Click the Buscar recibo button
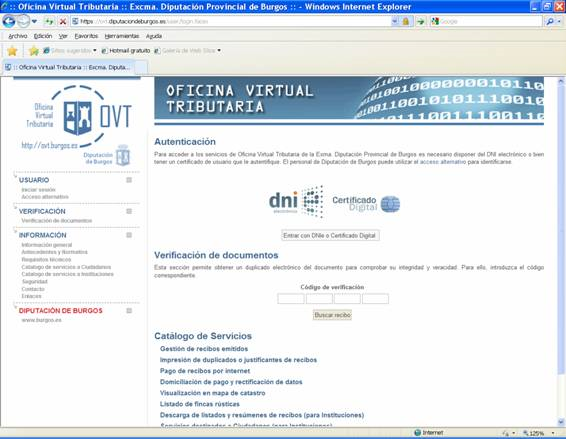The width and height of the screenshot is (566, 439). (332, 315)
